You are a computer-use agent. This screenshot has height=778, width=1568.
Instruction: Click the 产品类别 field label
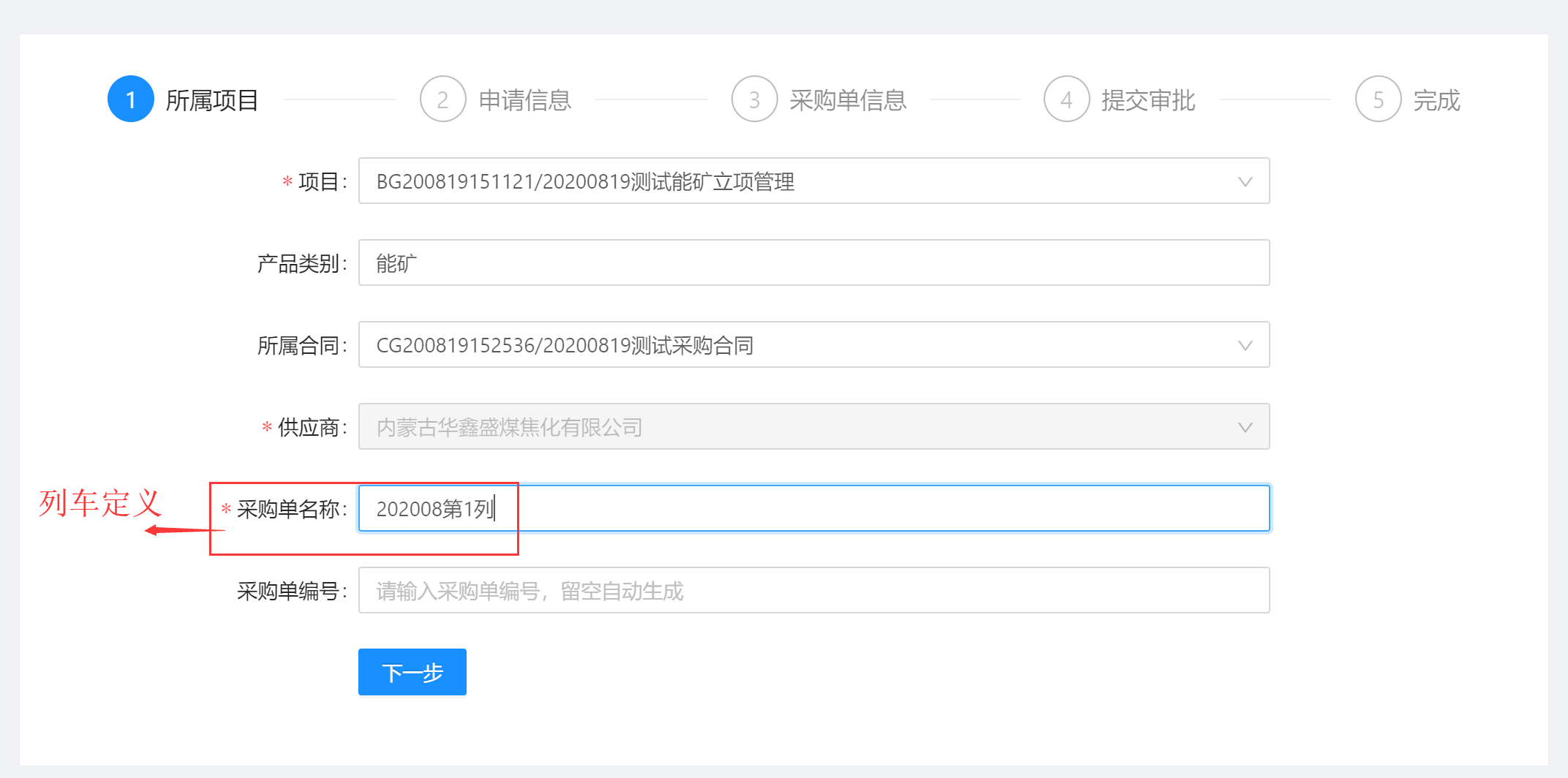(x=302, y=263)
